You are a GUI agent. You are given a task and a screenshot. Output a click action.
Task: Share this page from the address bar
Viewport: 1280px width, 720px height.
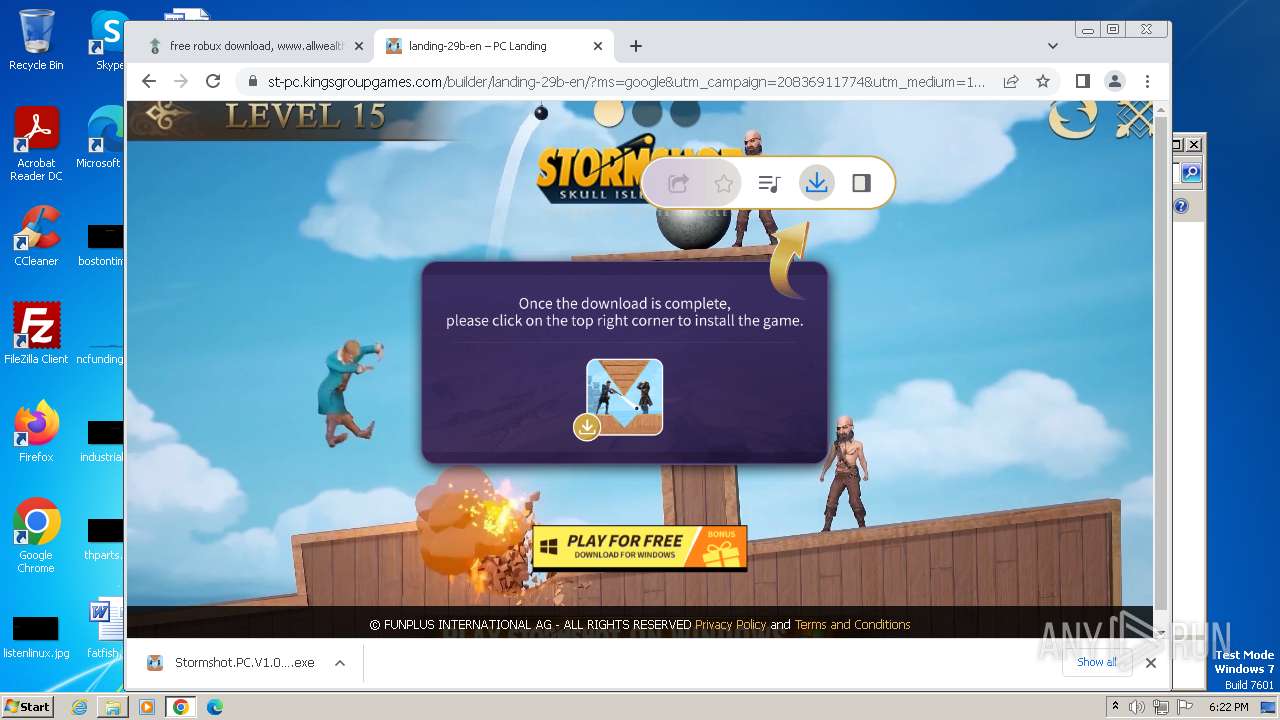coord(1011,81)
